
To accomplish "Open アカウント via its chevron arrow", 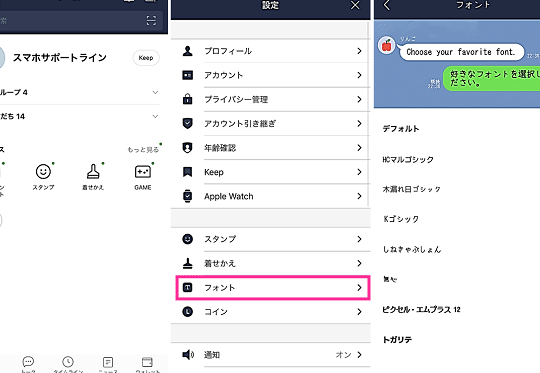I will 359,75.
